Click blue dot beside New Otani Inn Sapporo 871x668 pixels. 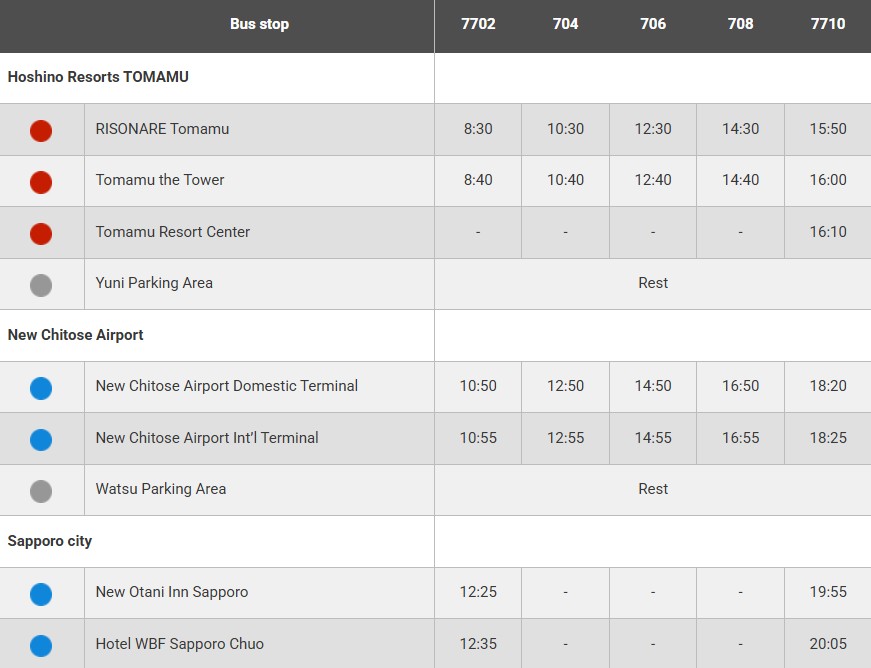coord(41,594)
